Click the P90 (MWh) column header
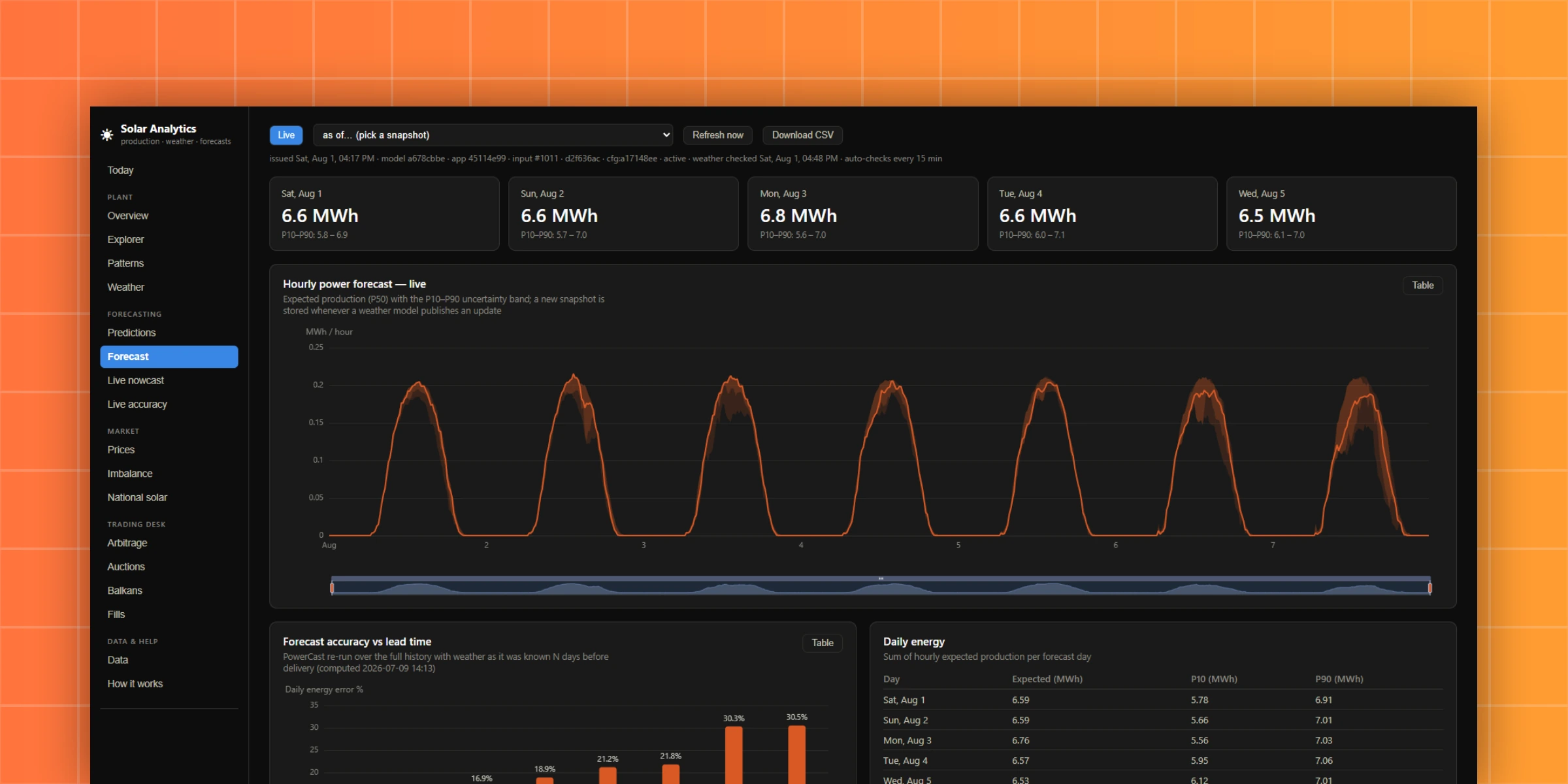The image size is (1568, 784). tap(1339, 679)
